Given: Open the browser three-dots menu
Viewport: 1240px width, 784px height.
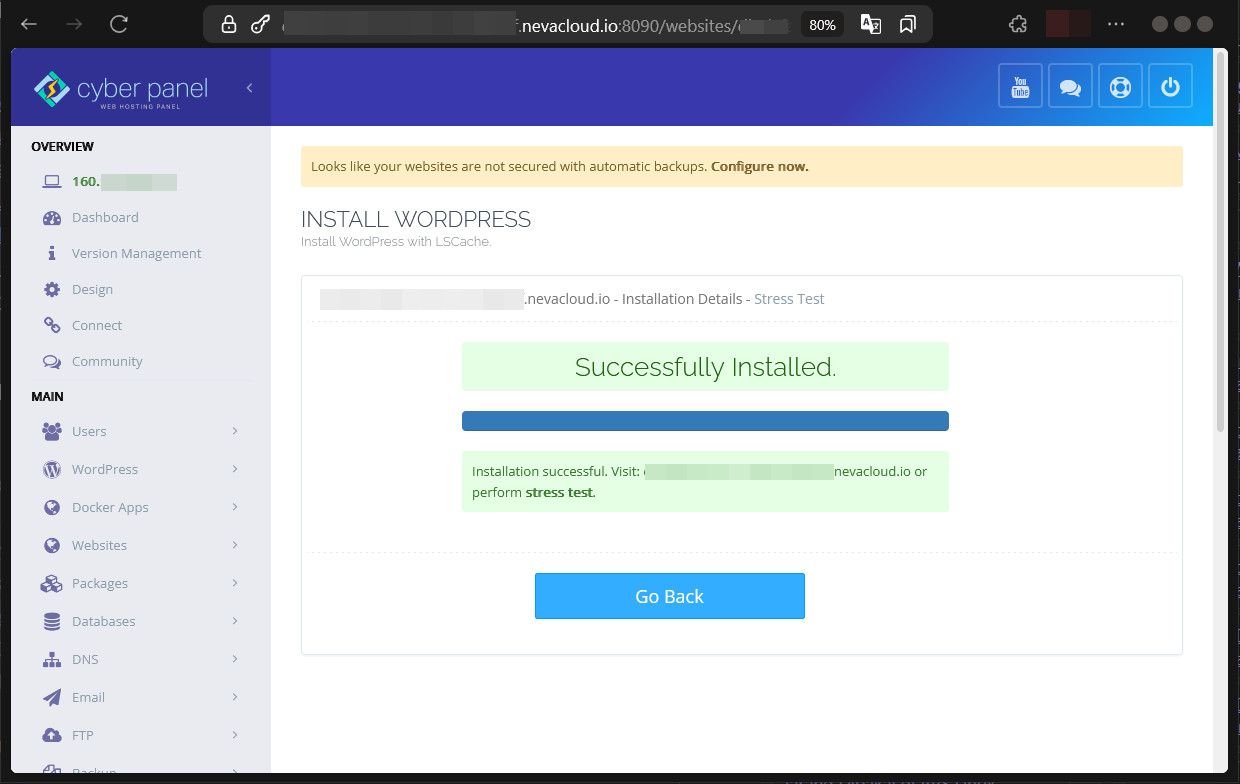Looking at the screenshot, I should click(x=1116, y=24).
